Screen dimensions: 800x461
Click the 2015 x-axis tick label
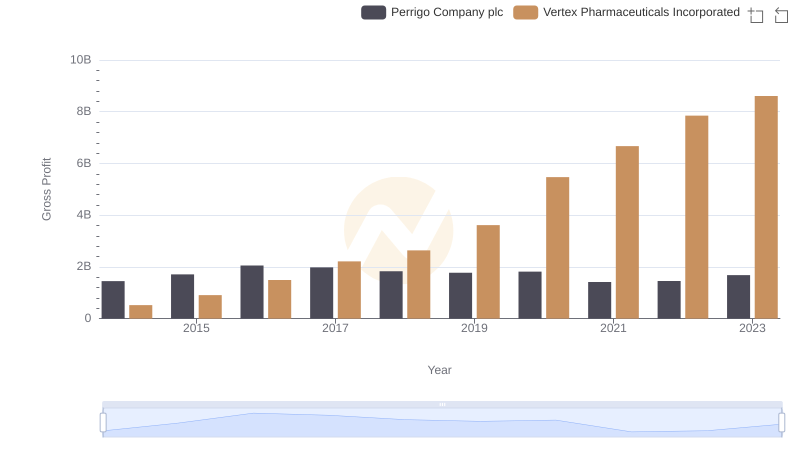(x=196, y=328)
